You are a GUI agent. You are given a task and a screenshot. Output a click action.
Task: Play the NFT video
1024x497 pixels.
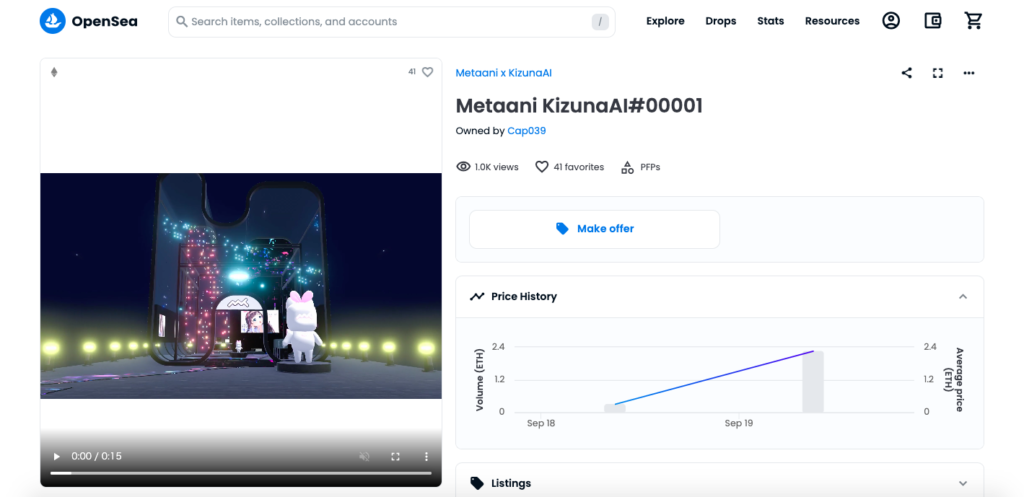click(56, 456)
